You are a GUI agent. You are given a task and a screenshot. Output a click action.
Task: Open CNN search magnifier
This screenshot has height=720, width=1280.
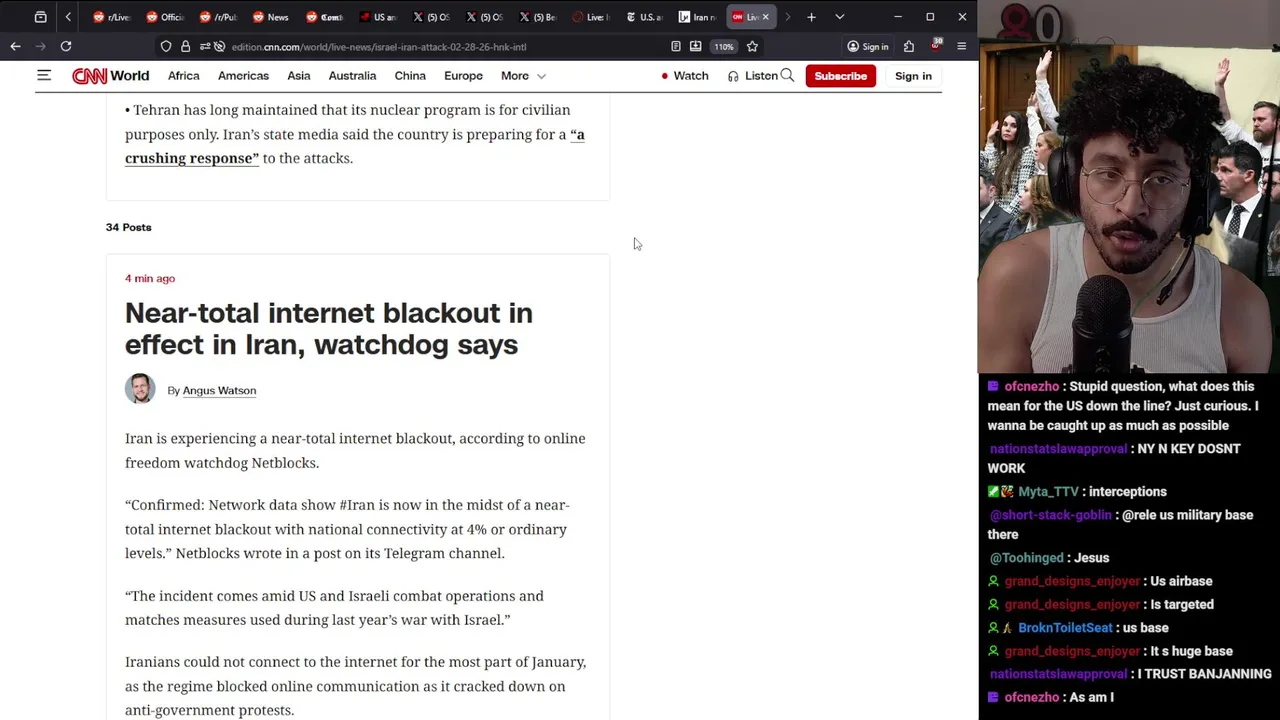click(x=787, y=76)
